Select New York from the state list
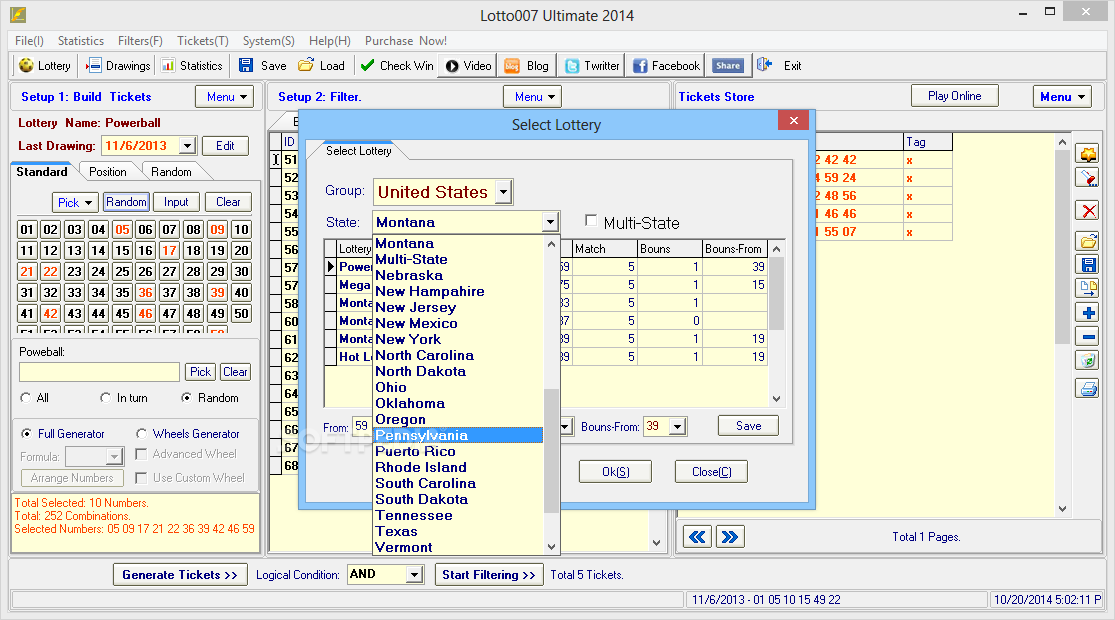This screenshot has height=620, width=1115. pos(458,339)
